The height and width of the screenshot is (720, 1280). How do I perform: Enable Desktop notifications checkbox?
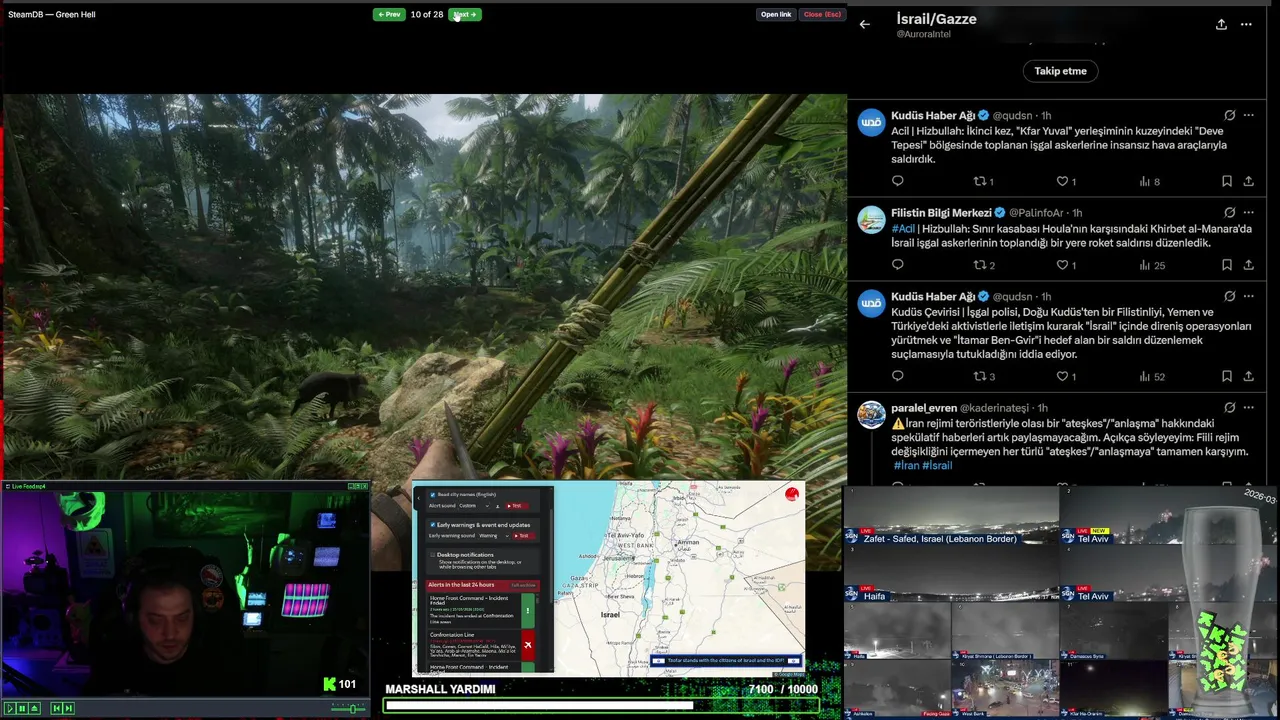coord(433,555)
